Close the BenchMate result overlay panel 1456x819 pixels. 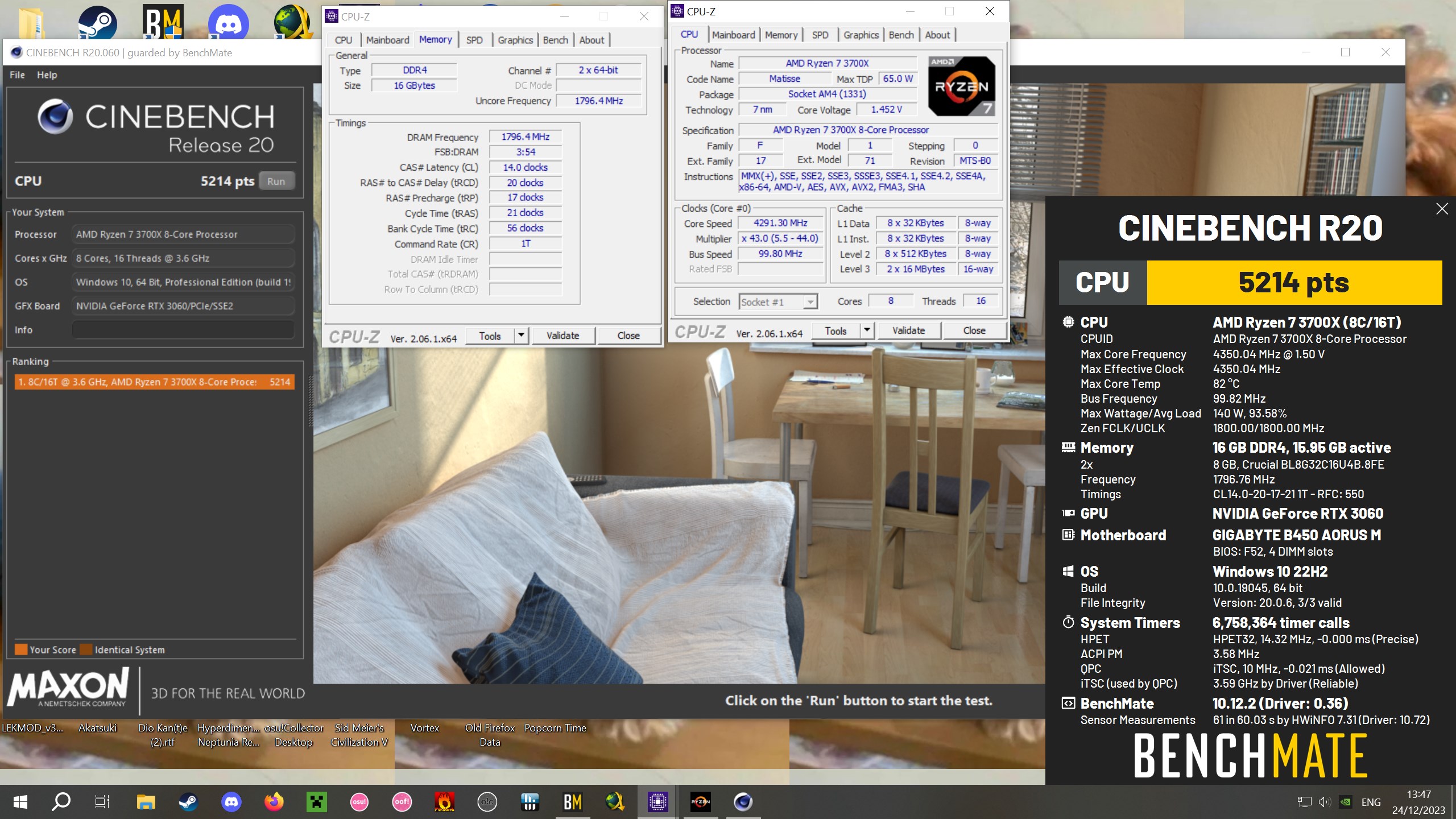point(1442,209)
